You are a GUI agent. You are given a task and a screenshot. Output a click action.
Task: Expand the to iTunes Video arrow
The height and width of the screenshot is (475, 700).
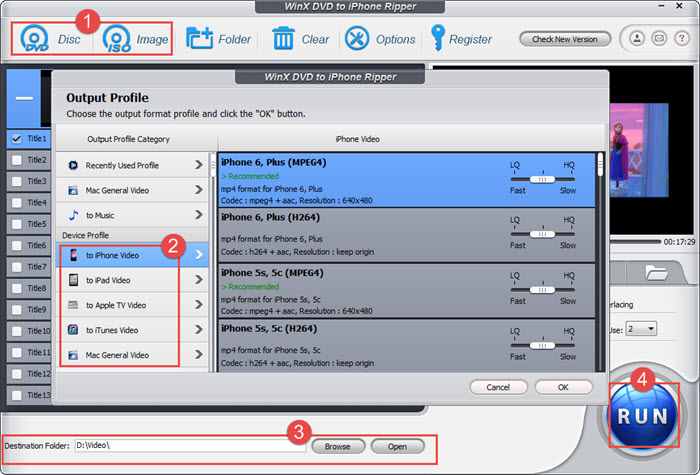[199, 330]
